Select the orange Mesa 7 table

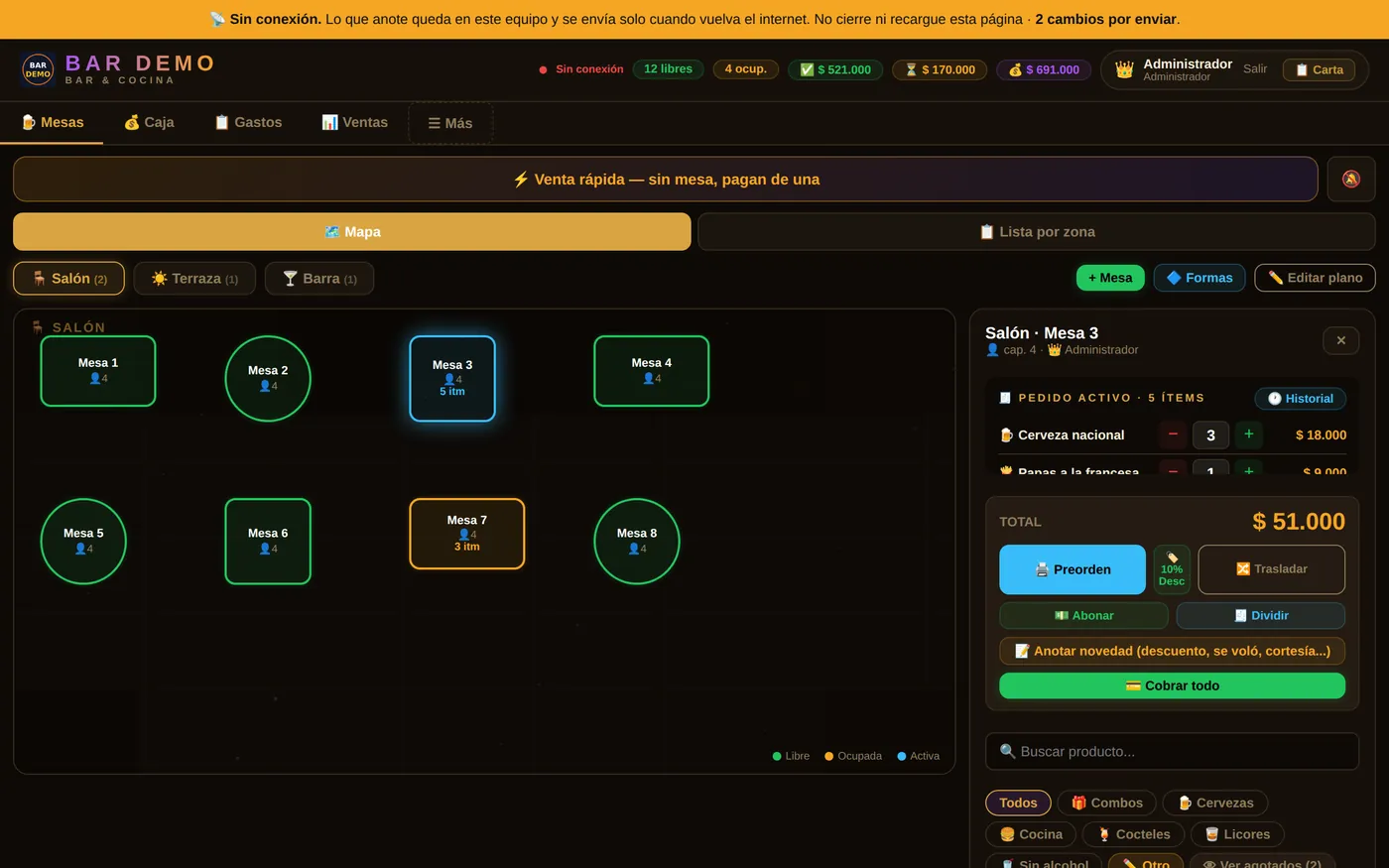(x=466, y=534)
